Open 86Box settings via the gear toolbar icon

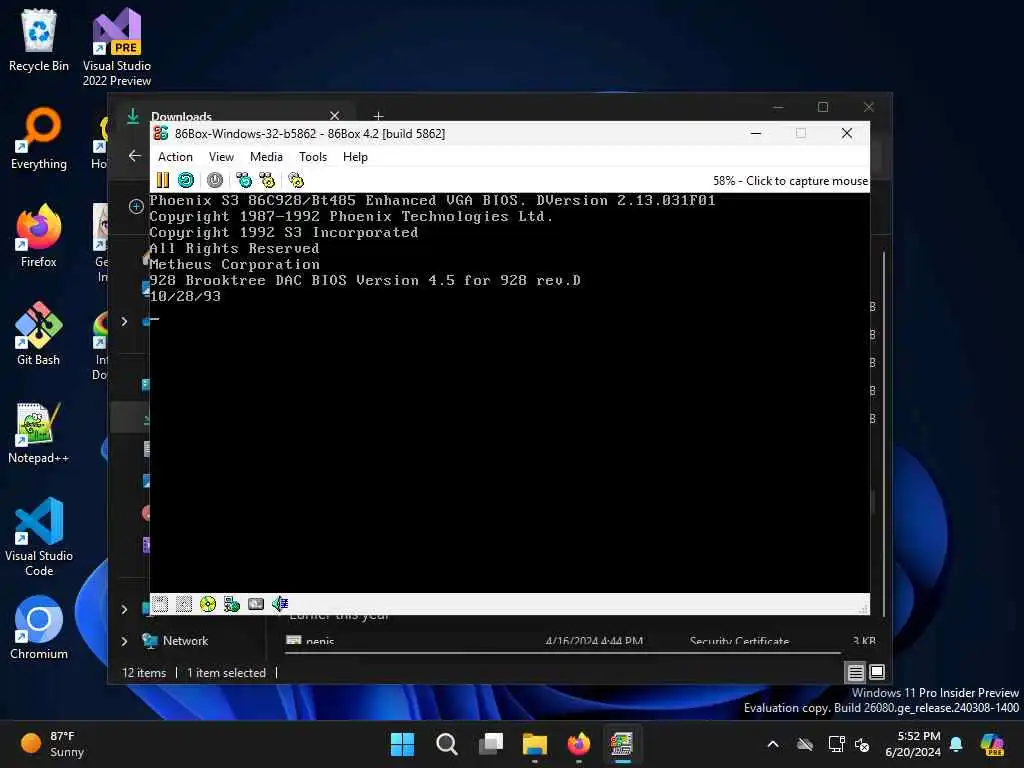[296, 180]
